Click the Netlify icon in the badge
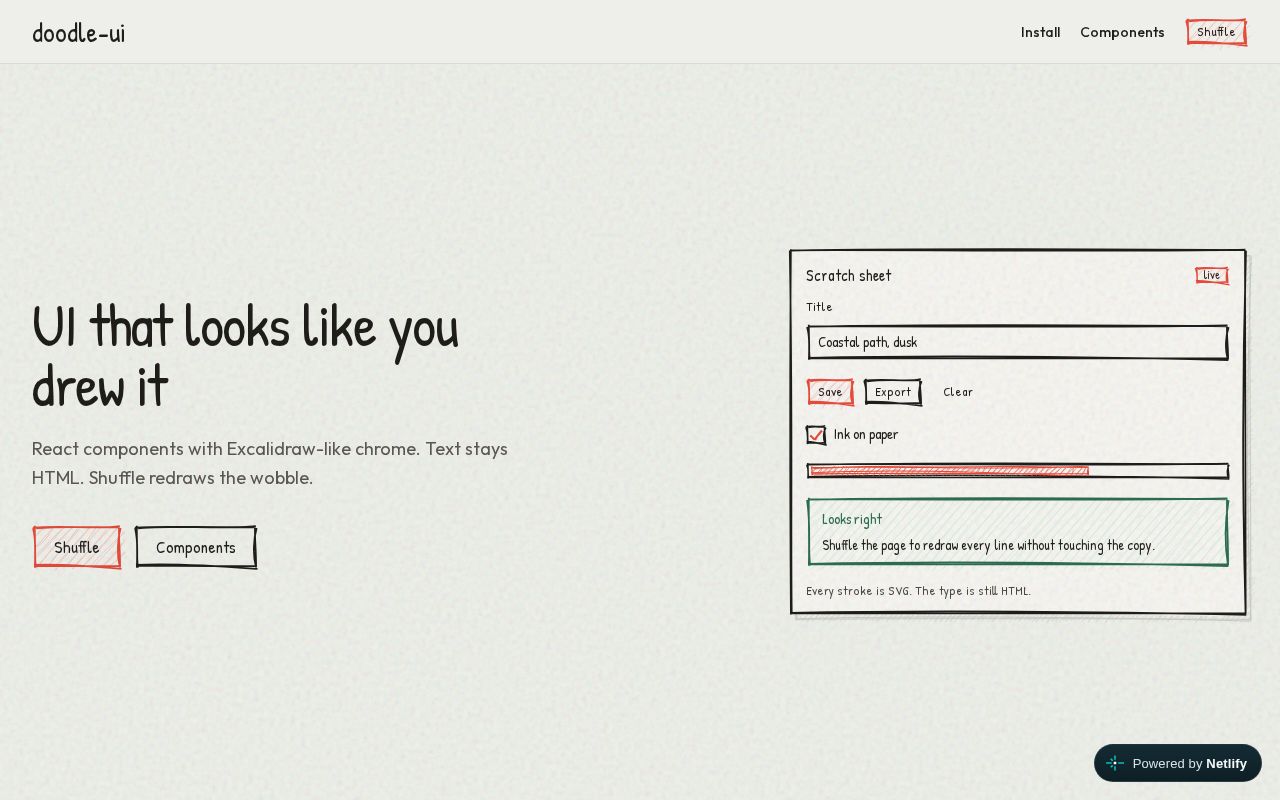1280x800 pixels. pyautogui.click(x=1115, y=763)
